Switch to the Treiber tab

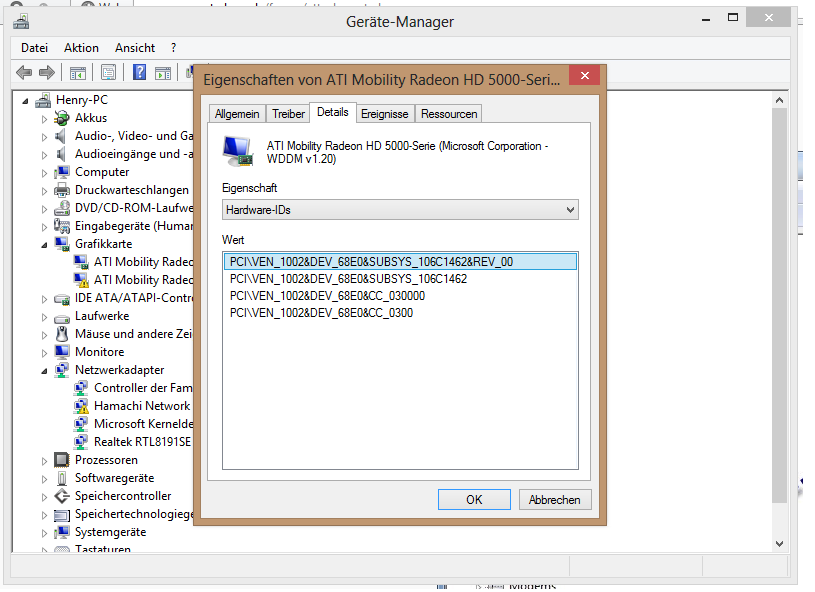coord(288,114)
